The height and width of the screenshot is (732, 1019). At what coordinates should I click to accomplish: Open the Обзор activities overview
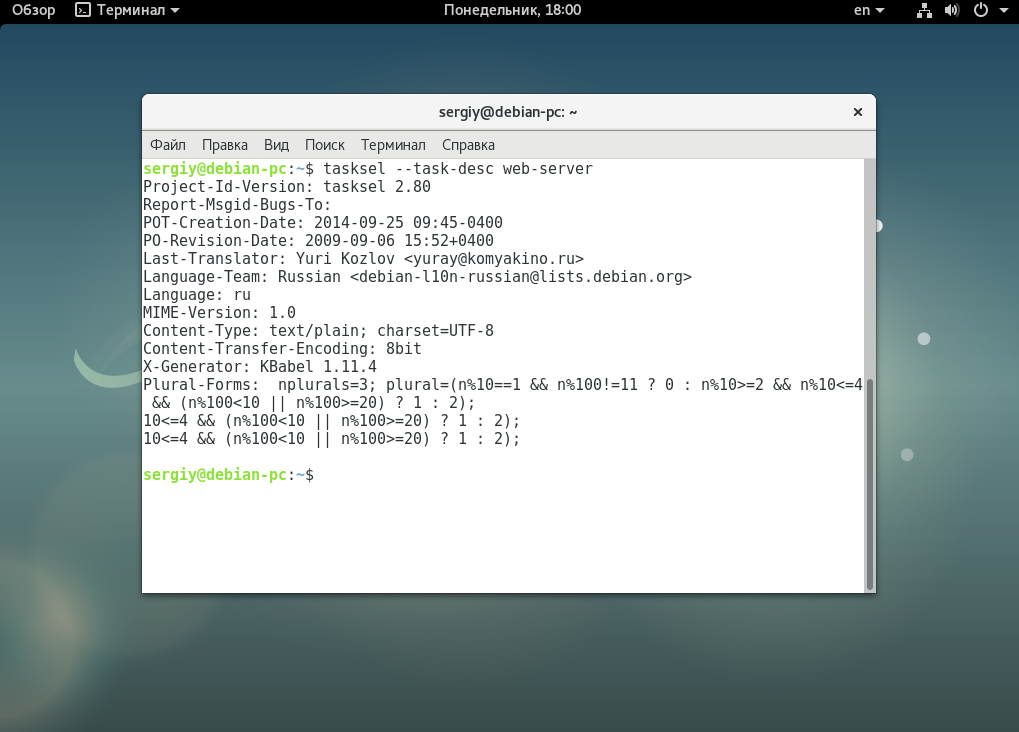pos(33,11)
